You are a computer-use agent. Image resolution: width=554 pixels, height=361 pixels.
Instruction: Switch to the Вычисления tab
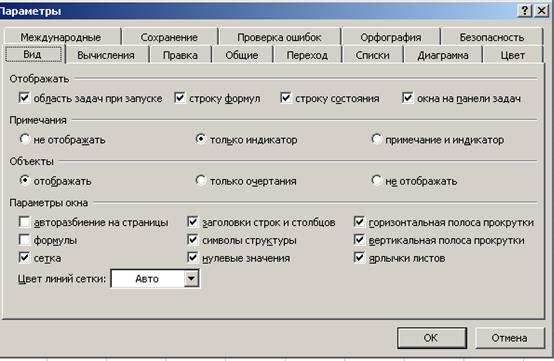coord(106,55)
